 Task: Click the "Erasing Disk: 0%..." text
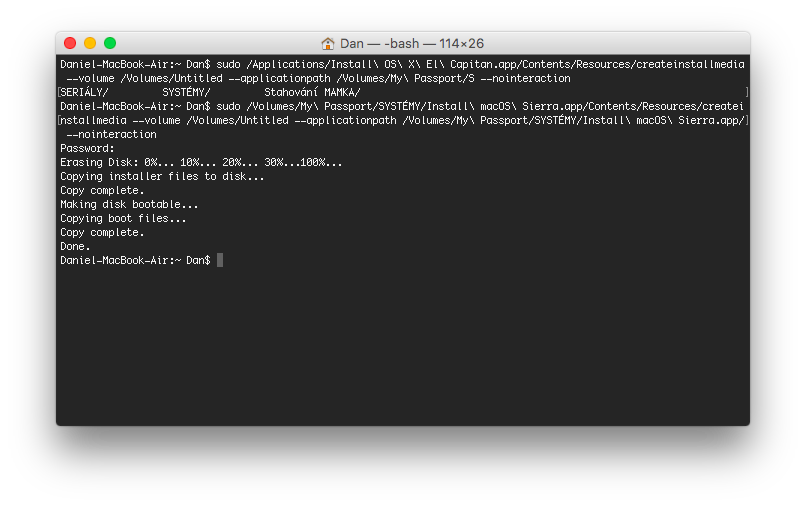[x=108, y=162]
